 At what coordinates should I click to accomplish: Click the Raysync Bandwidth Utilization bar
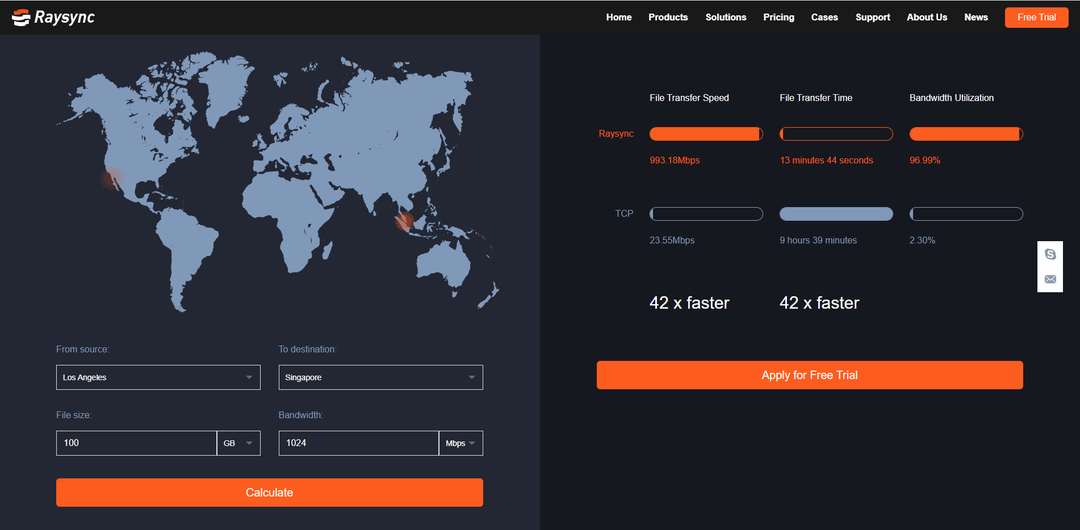click(x=966, y=134)
